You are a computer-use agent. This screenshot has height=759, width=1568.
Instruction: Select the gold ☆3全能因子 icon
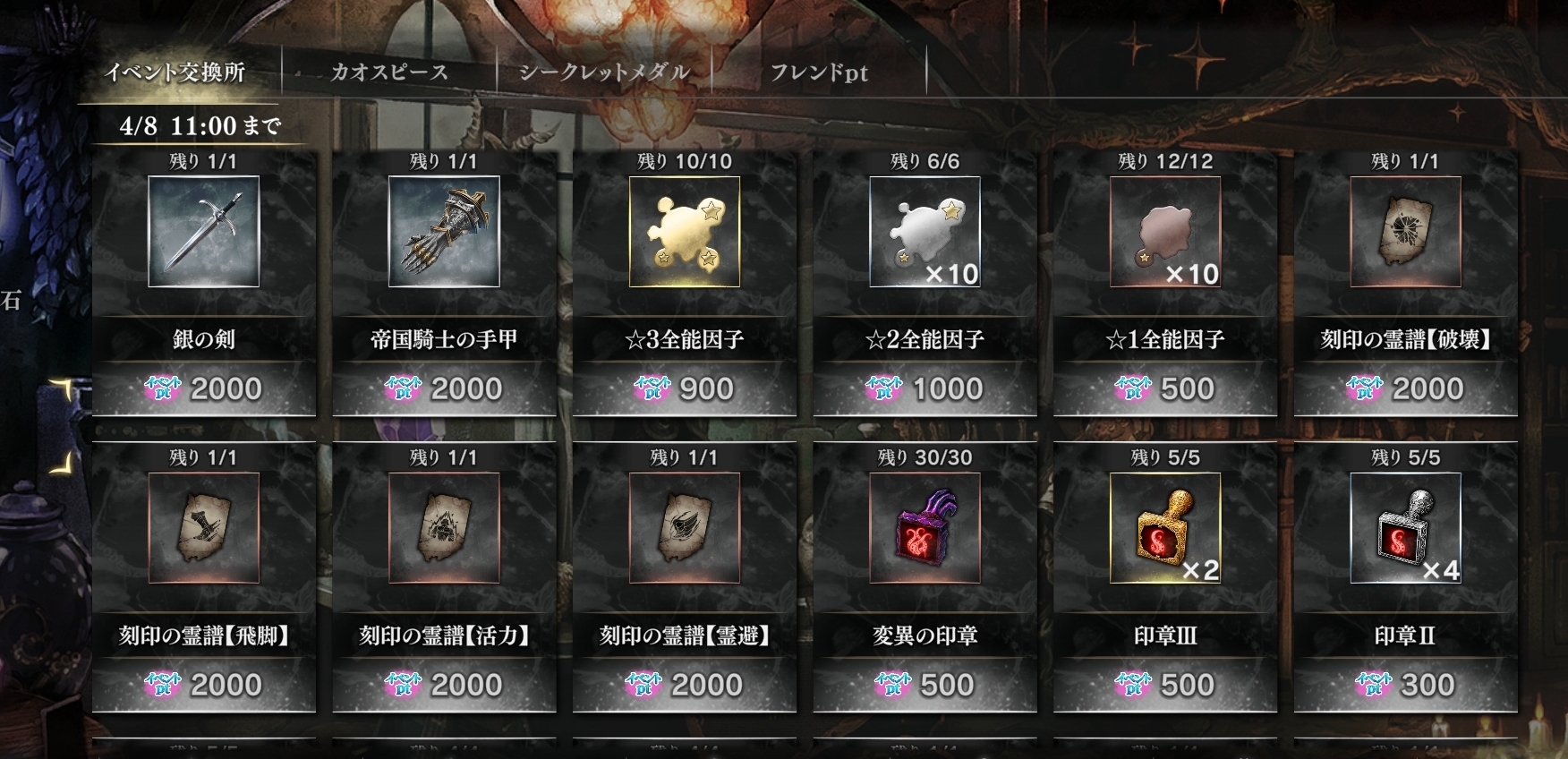click(x=685, y=231)
